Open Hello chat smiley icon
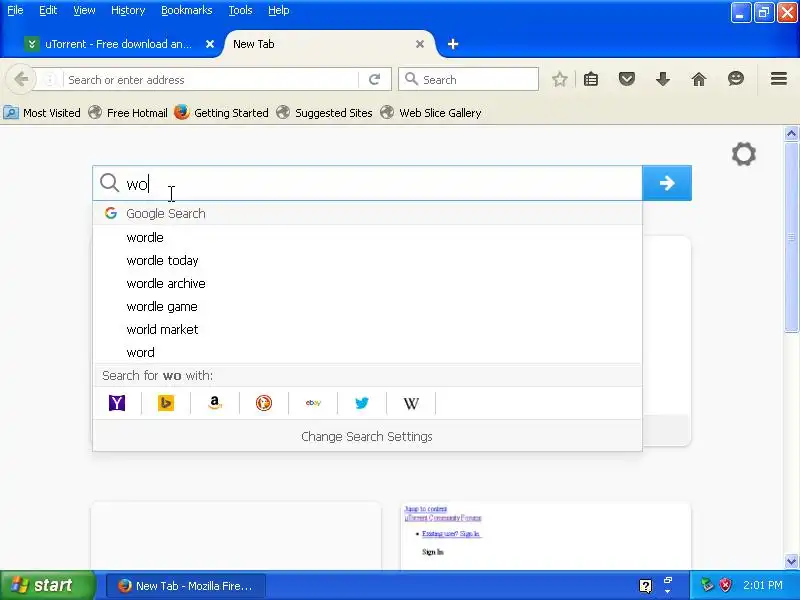The width and height of the screenshot is (800, 600). [x=735, y=79]
